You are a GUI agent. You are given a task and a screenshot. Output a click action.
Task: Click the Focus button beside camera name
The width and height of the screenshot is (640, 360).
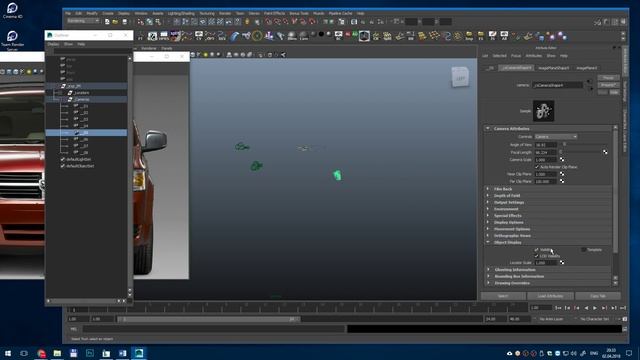pyautogui.click(x=608, y=78)
